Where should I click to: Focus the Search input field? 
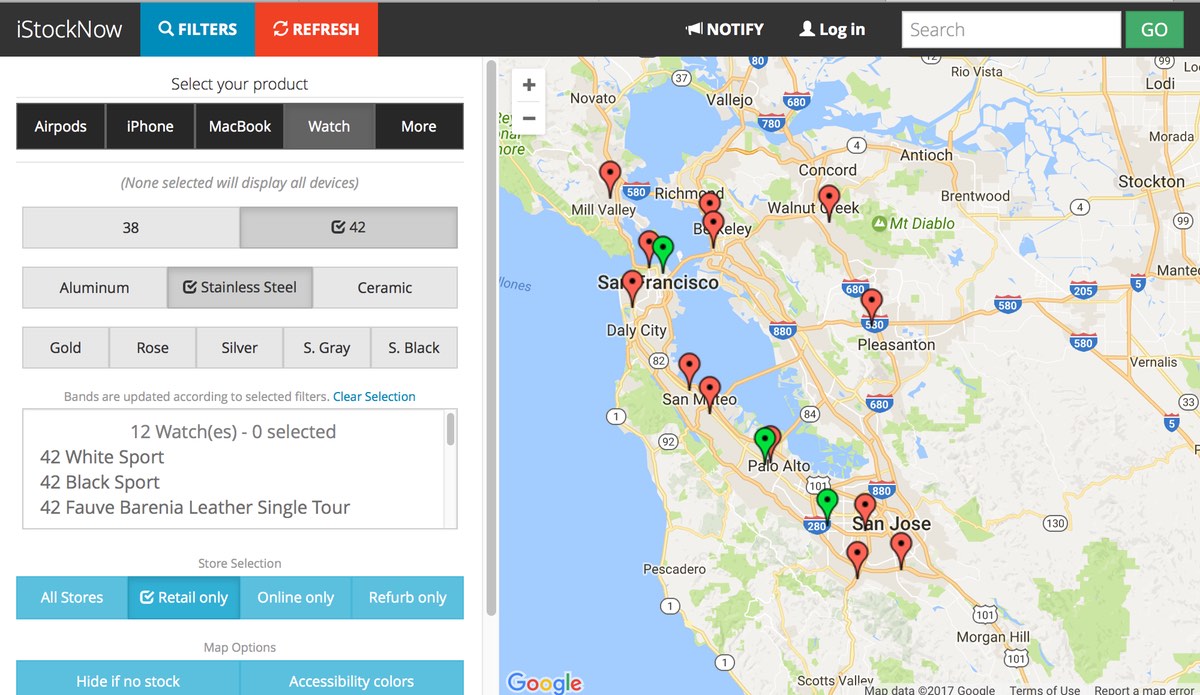1011,29
